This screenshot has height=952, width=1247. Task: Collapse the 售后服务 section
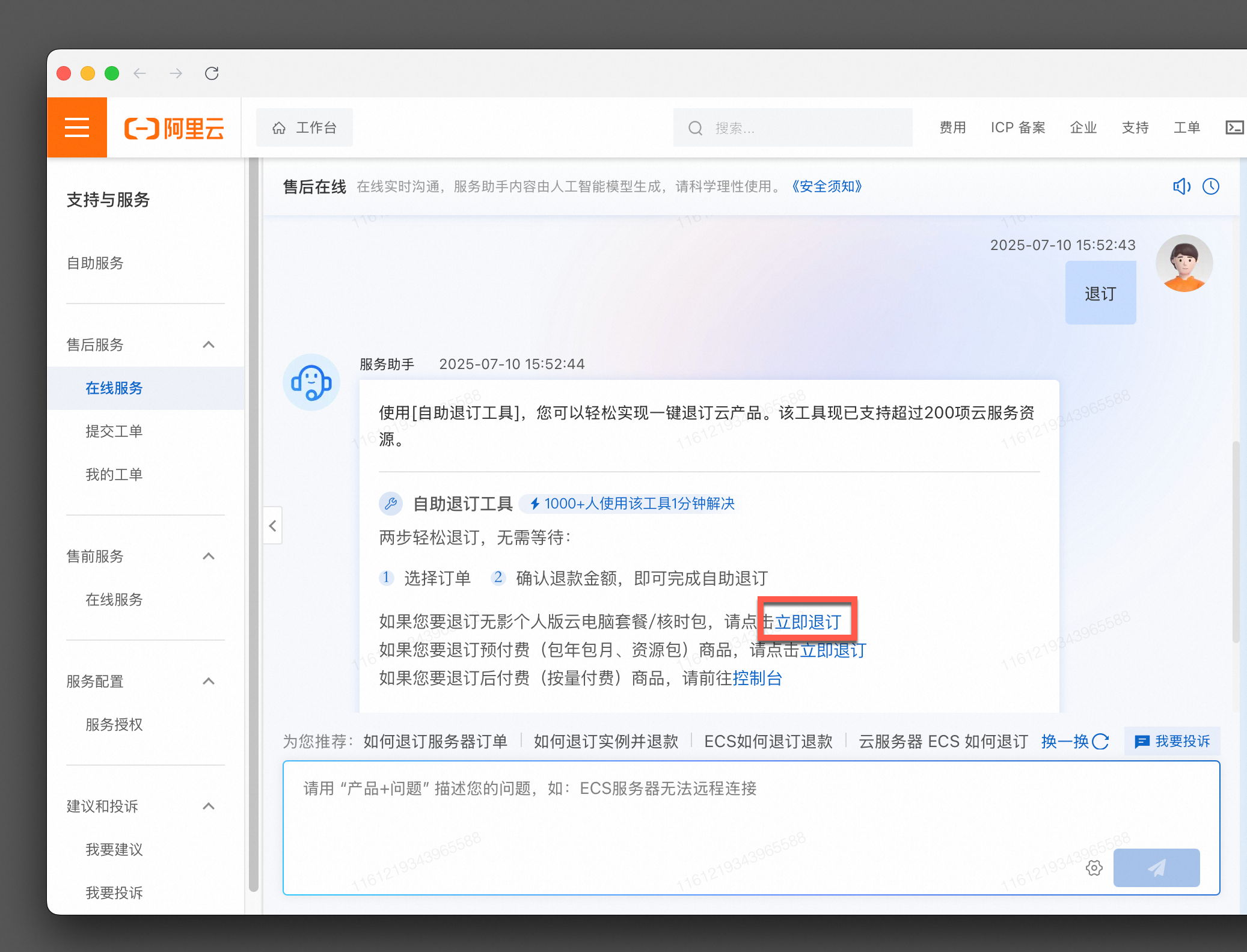tap(209, 344)
